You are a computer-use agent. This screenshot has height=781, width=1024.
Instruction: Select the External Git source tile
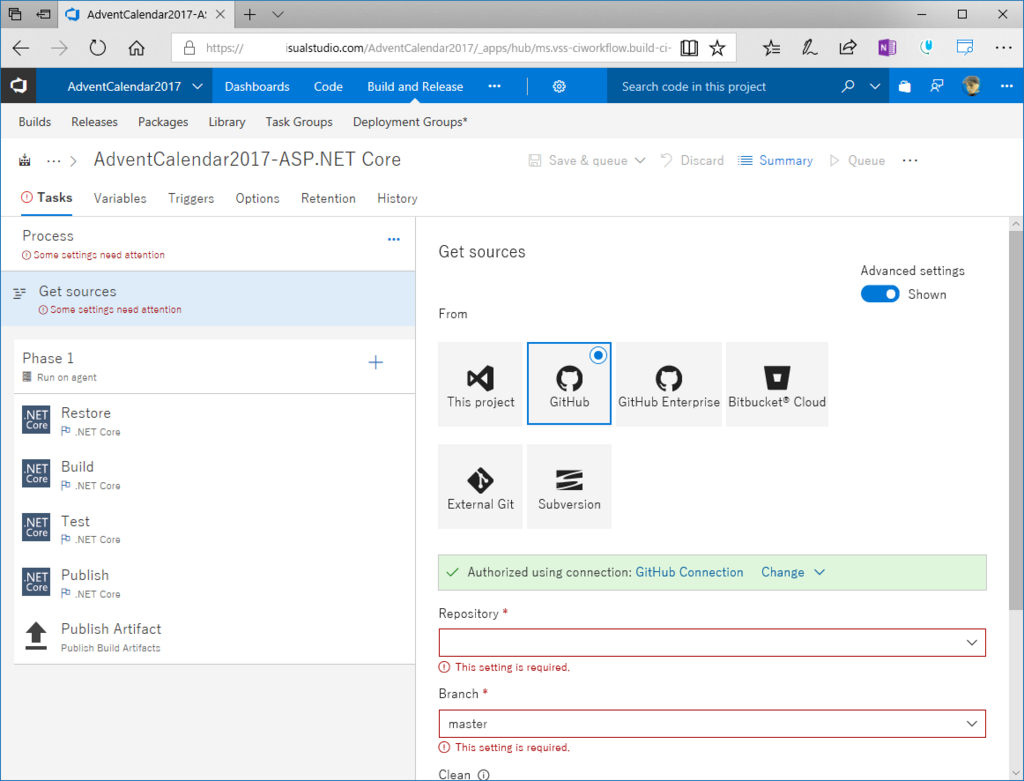coord(481,486)
